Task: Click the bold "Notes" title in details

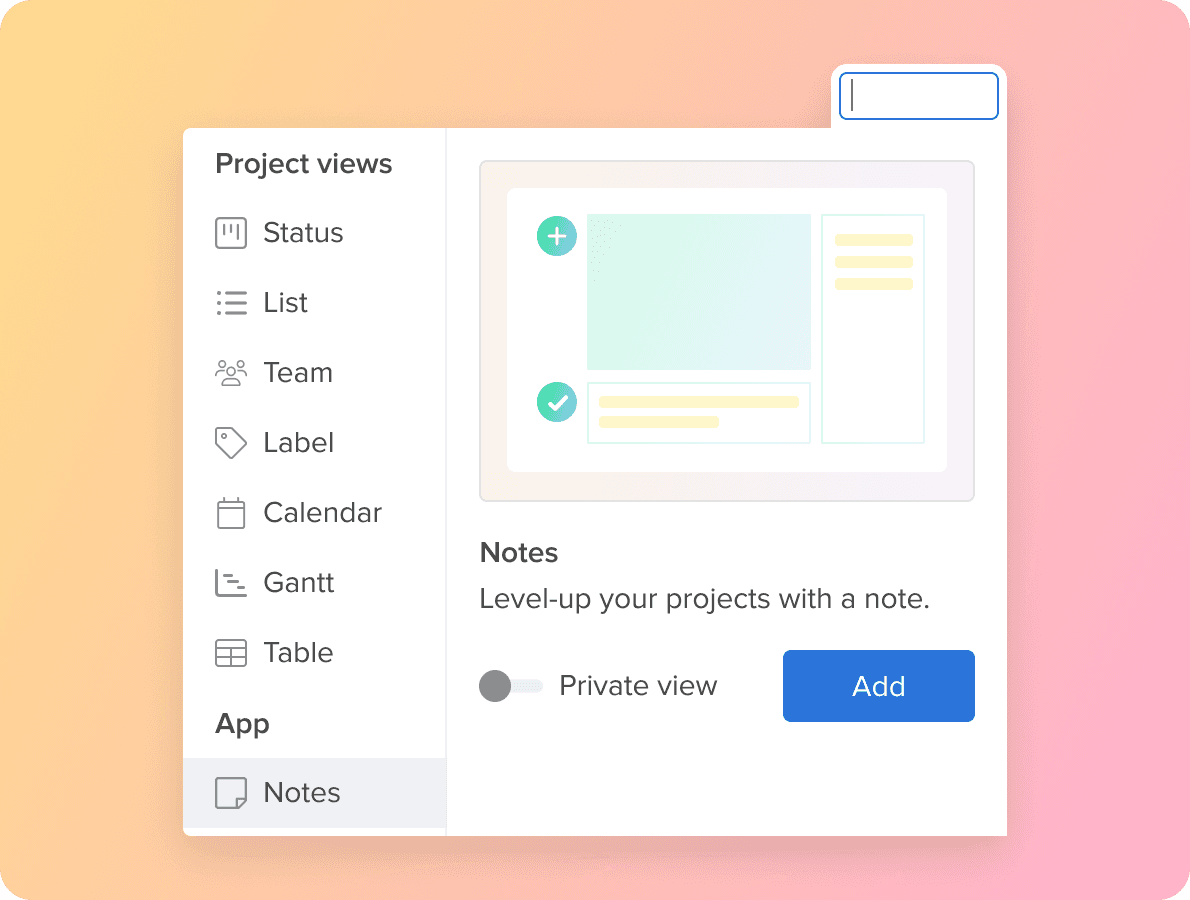Action: pos(519,552)
